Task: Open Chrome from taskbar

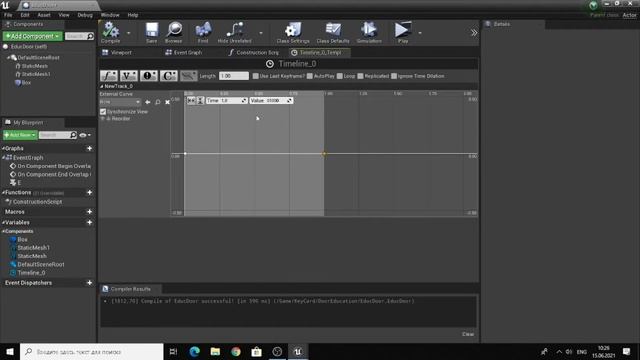Action: 236,351
